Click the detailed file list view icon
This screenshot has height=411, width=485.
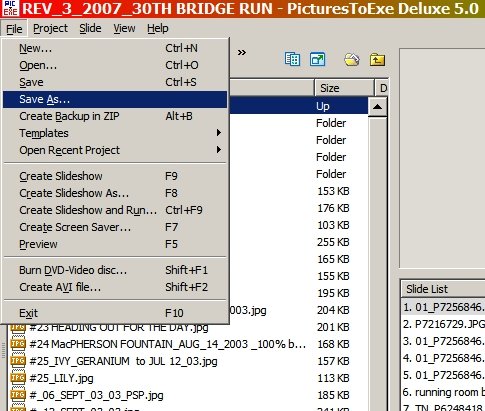(292, 60)
